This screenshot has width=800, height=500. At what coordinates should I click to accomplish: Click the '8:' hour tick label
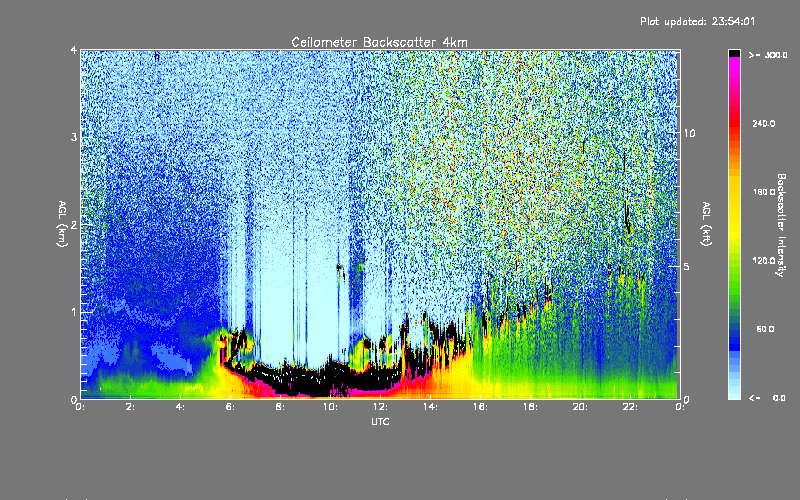tap(280, 407)
